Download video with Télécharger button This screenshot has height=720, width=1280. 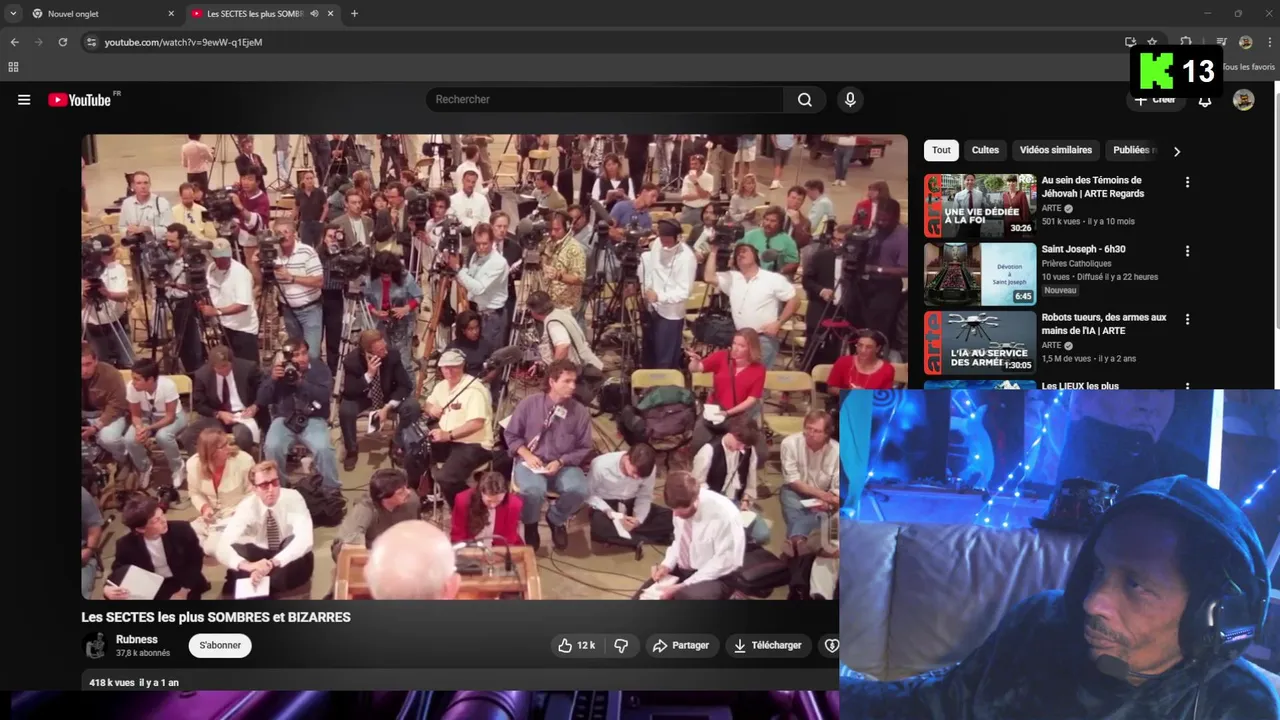tap(768, 646)
